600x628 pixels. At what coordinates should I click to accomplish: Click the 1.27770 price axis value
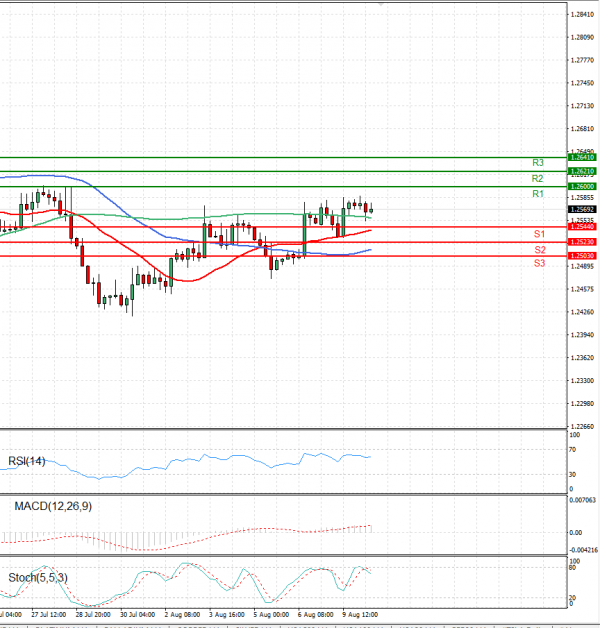[x=582, y=60]
